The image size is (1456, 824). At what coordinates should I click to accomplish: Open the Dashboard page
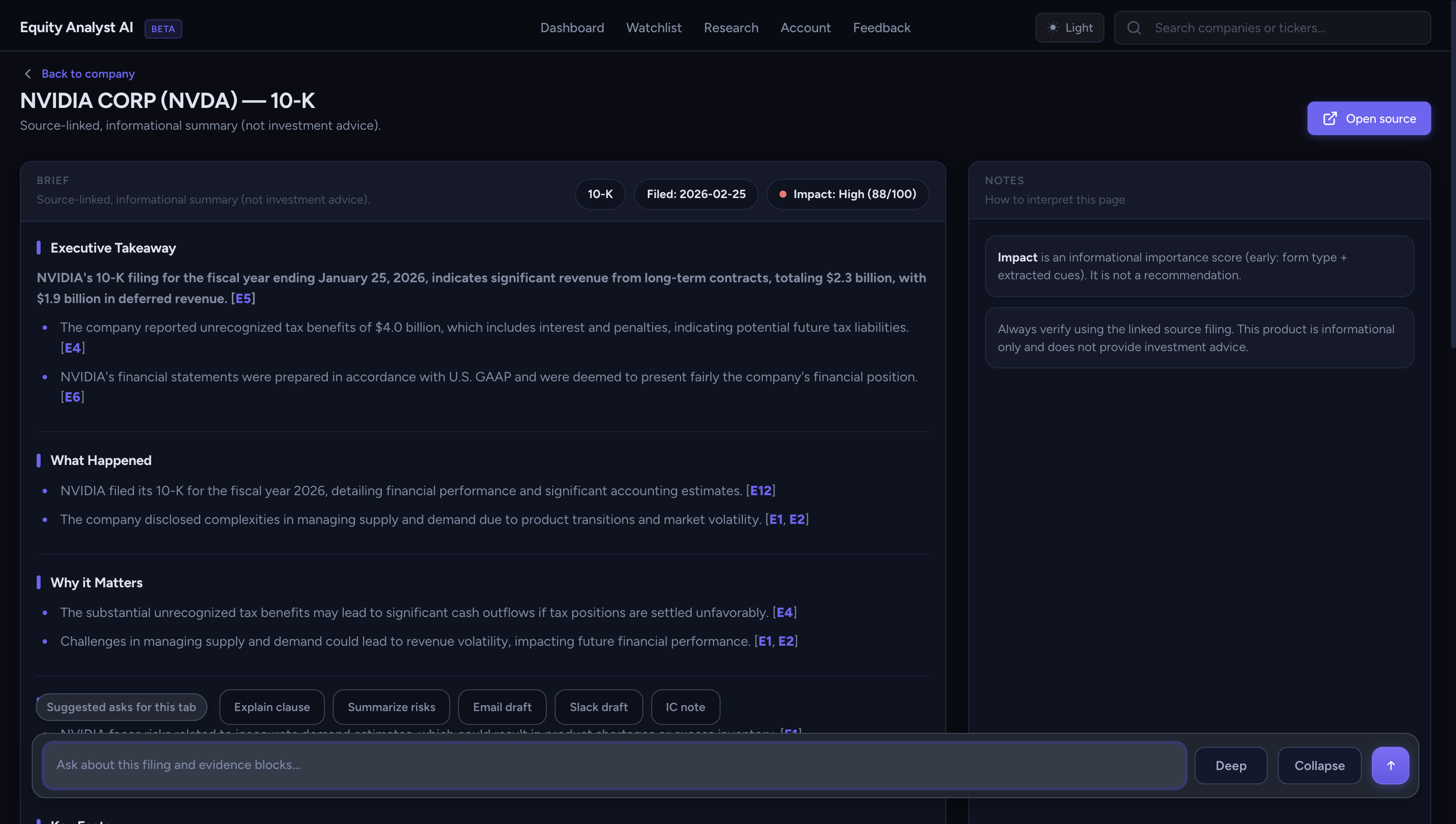(x=572, y=27)
